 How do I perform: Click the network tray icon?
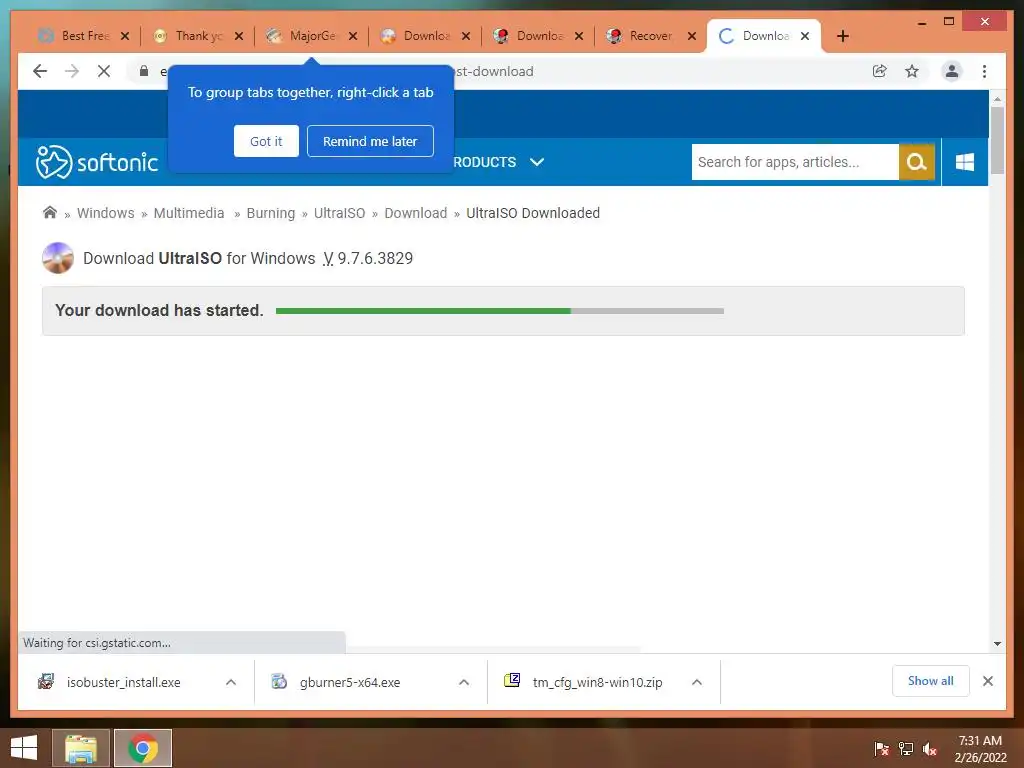tap(906, 749)
